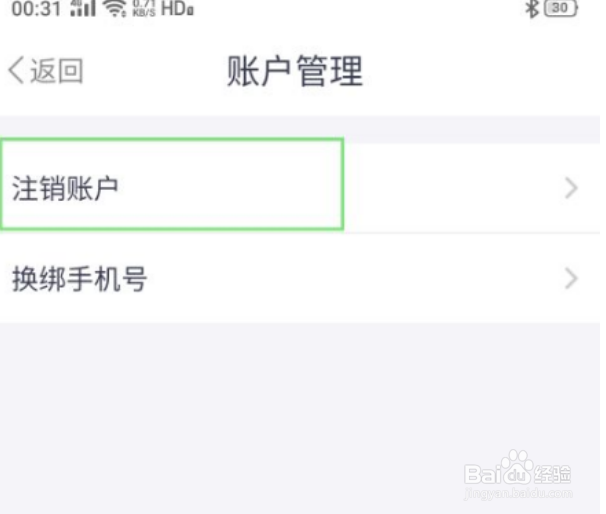This screenshot has height=514, width=606.
Task: Tap the Wi-Fi signal icon
Action: pyautogui.click(x=116, y=9)
